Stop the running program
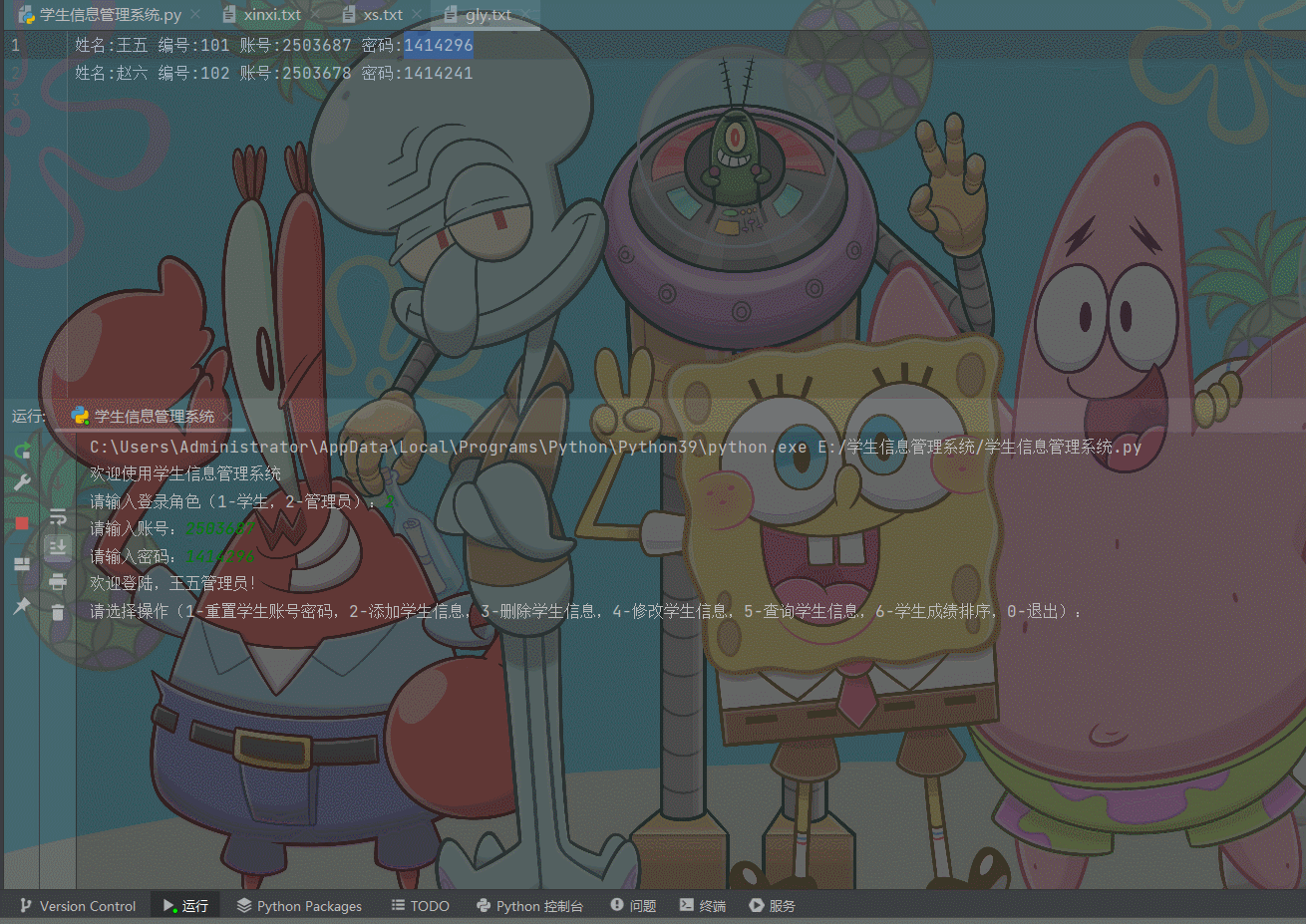The image size is (1306, 924). (x=22, y=523)
